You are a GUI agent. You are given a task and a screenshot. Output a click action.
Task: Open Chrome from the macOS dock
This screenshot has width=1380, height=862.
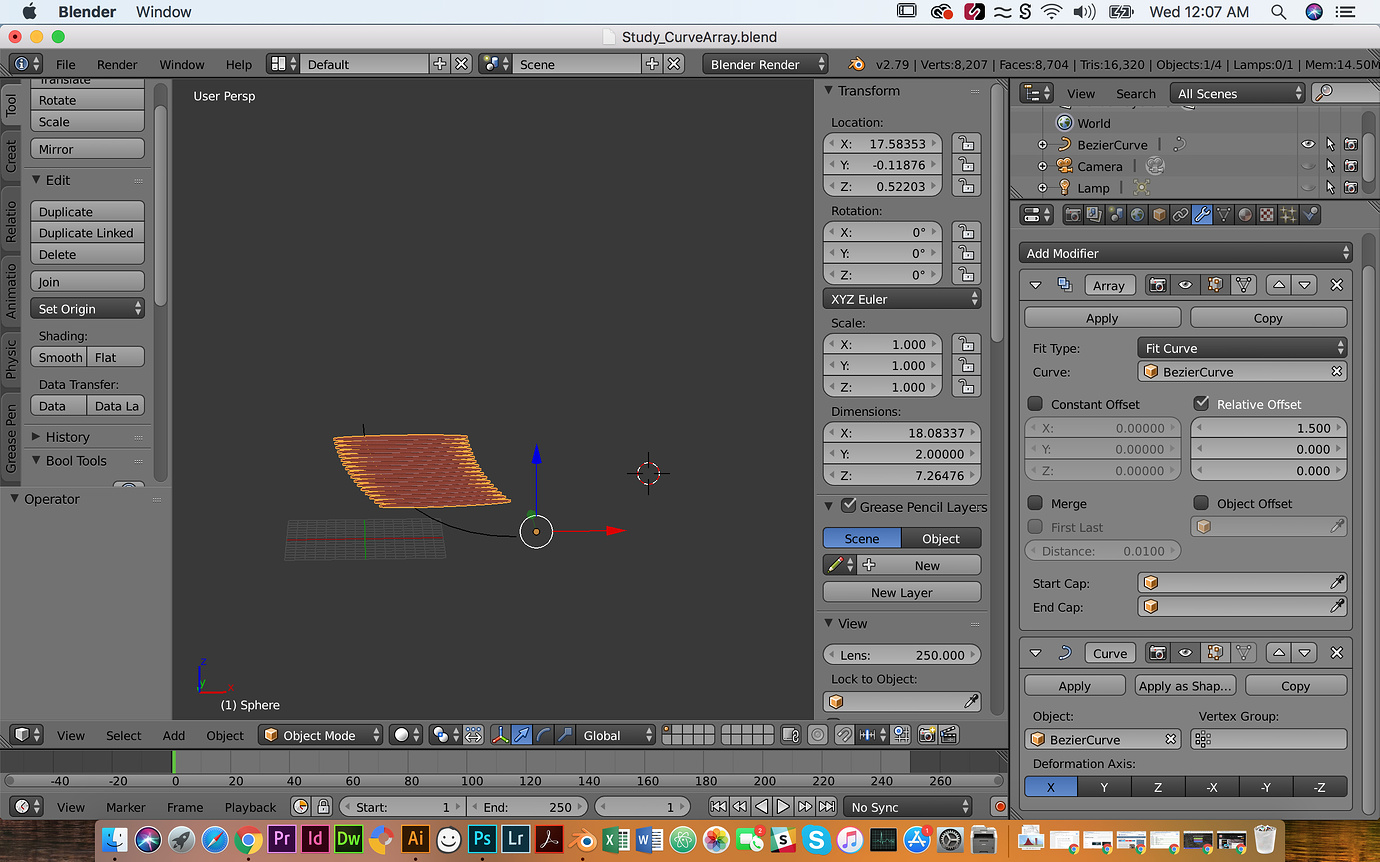point(249,839)
